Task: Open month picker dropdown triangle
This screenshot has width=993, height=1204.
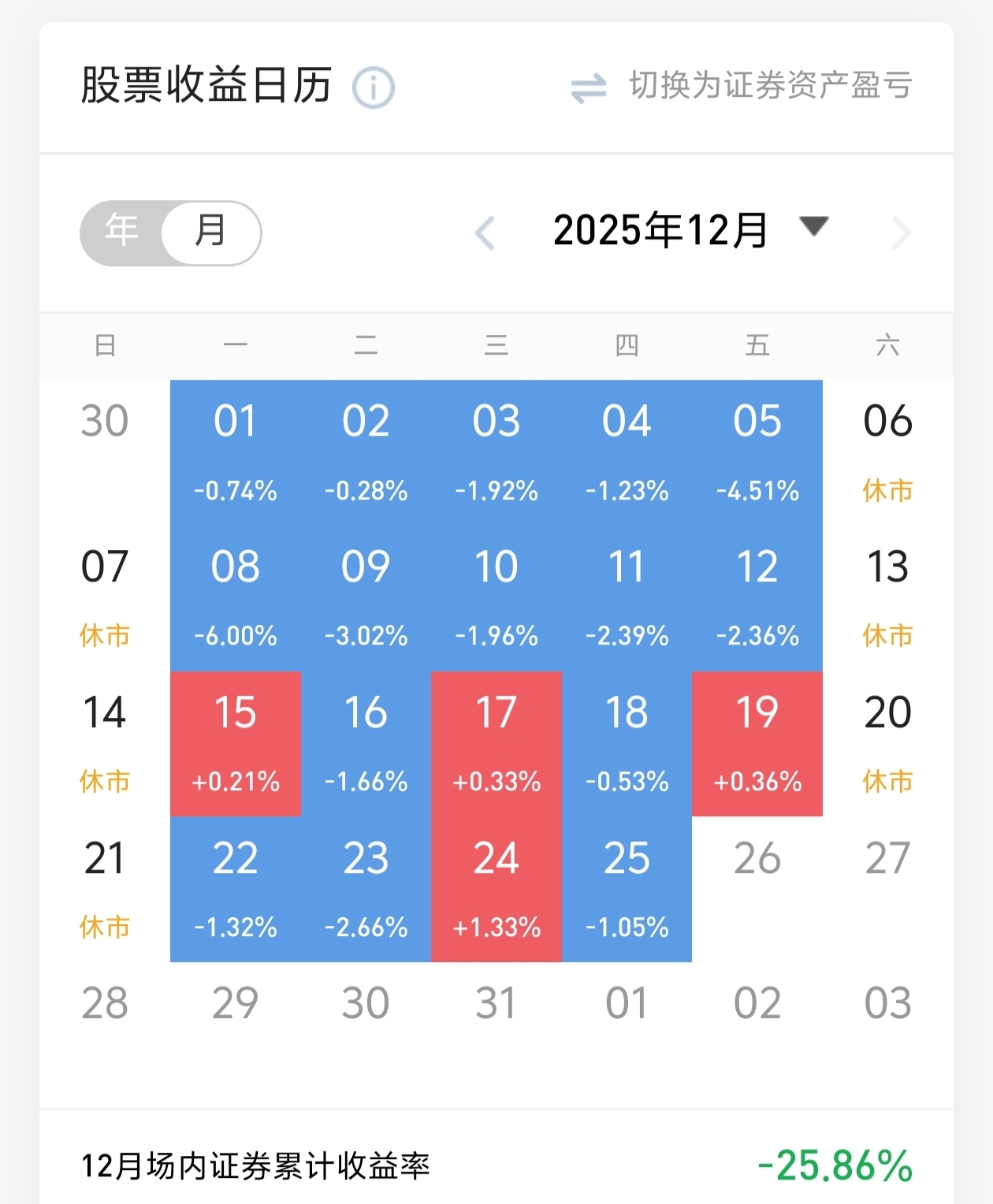Action: point(813,227)
